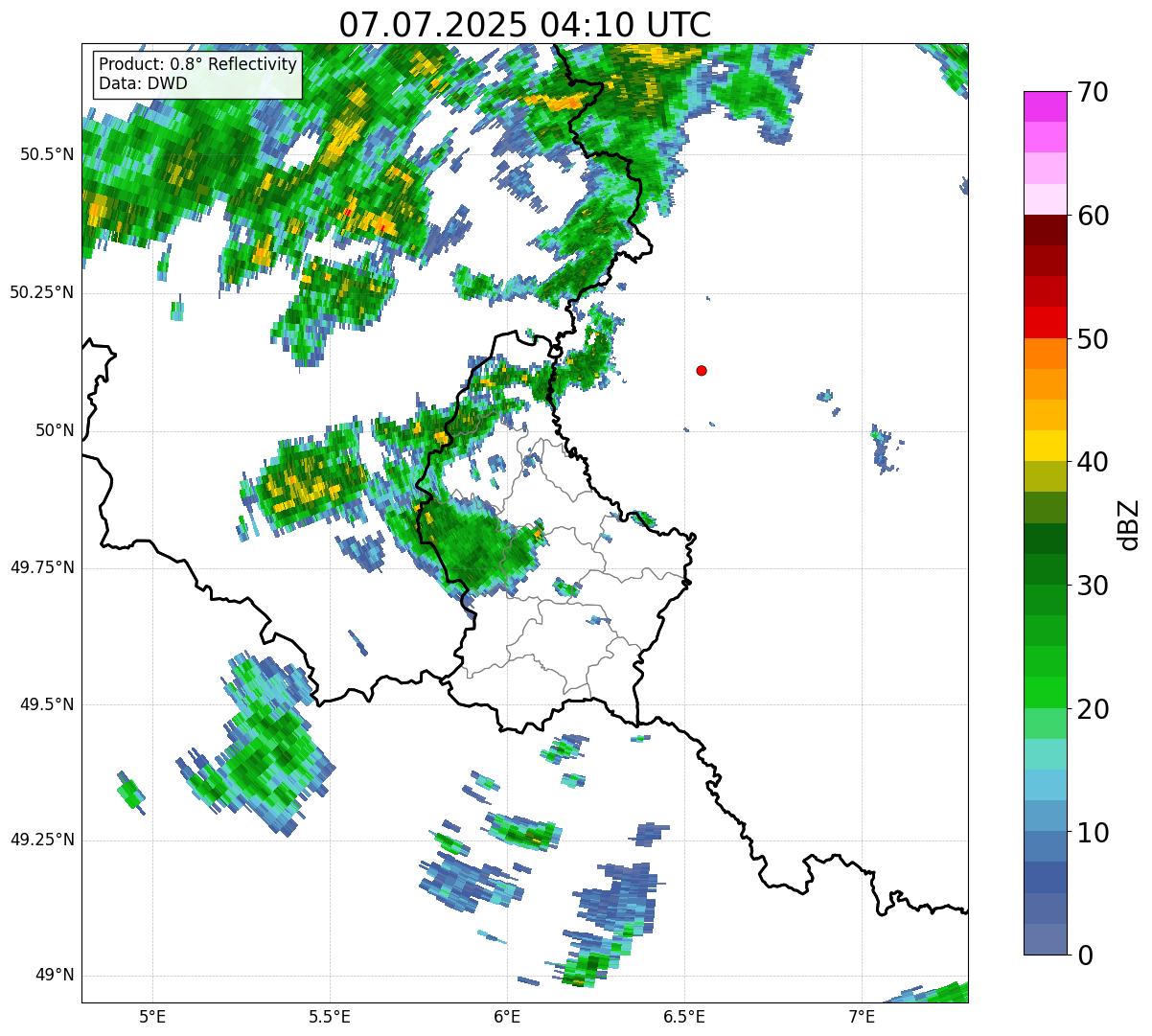Click the 5°E longitude label
The width and height of the screenshot is (1152, 1036).
pyautogui.click(x=152, y=1016)
